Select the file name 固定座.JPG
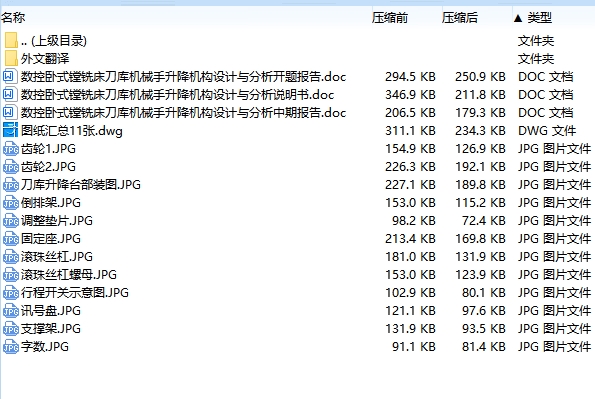 51,239
